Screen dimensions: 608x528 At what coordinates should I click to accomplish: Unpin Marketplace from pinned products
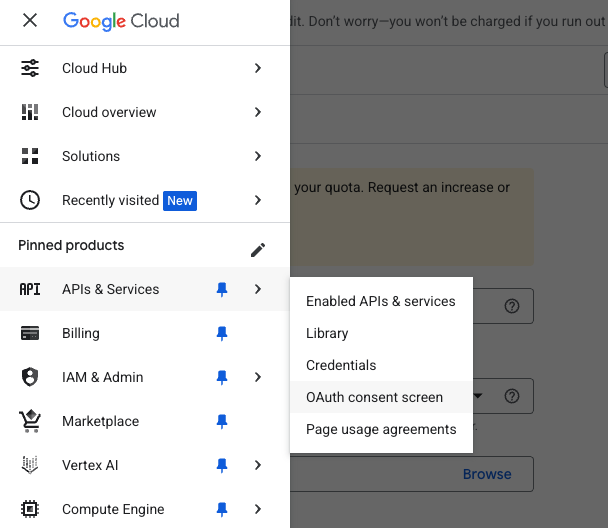tap(222, 421)
